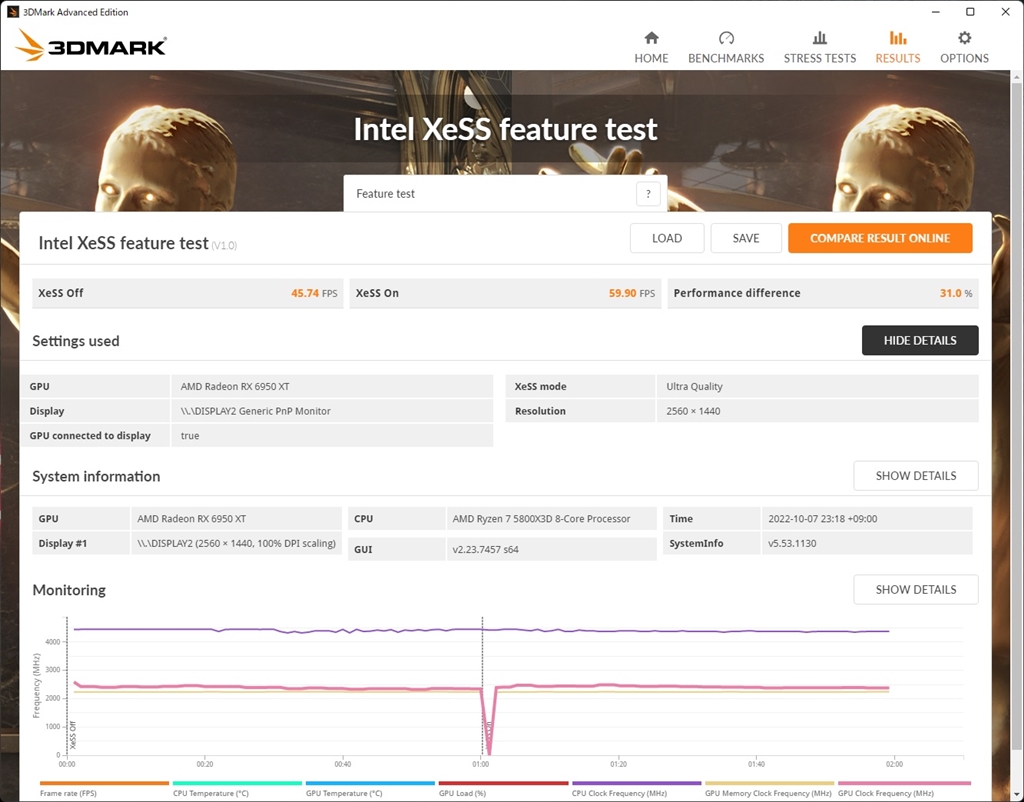1024x802 pixels.
Task: Toggle the Frame rate (FPS) legend swatch
Action: (104, 784)
